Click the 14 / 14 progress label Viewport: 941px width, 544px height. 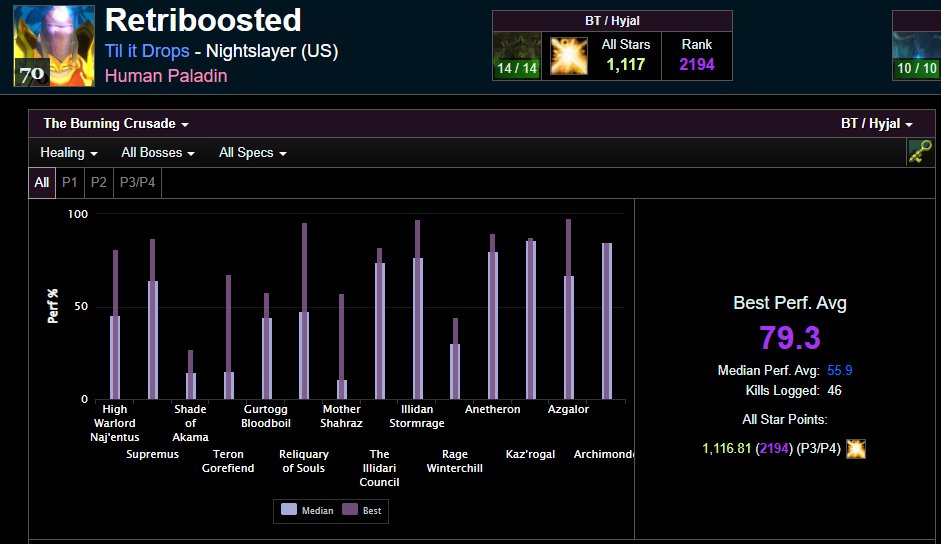(517, 68)
